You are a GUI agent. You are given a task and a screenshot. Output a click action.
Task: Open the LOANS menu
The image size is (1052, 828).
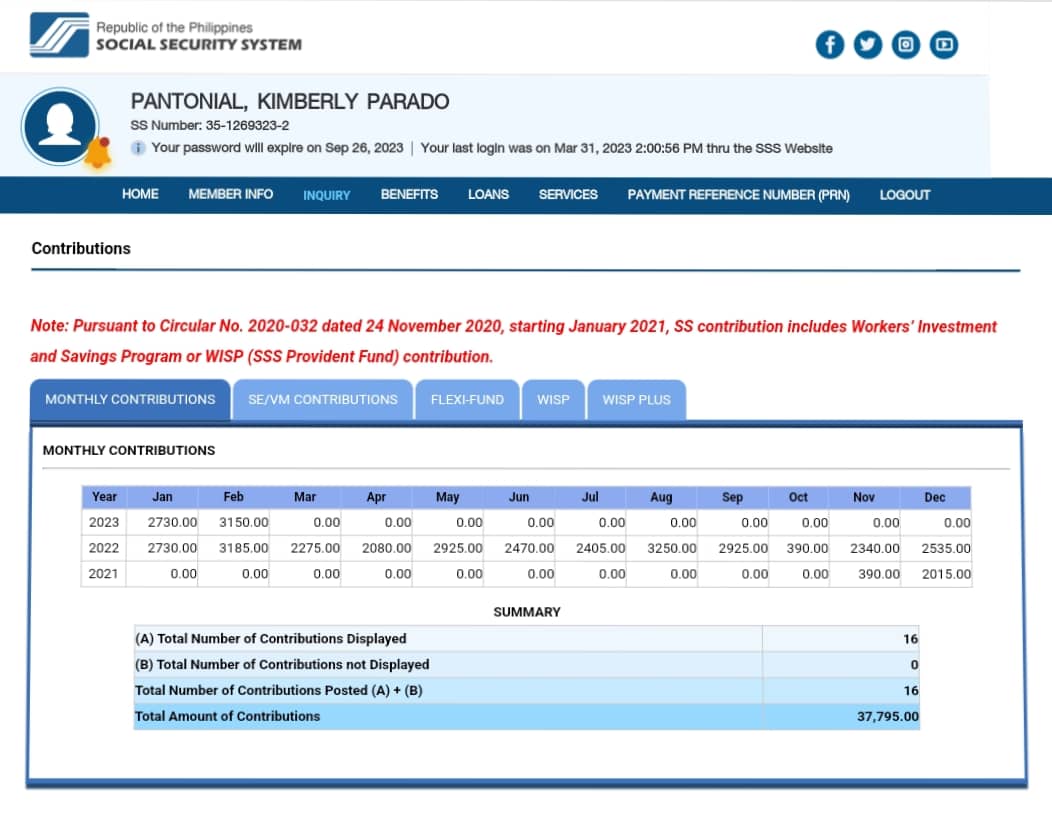(488, 194)
